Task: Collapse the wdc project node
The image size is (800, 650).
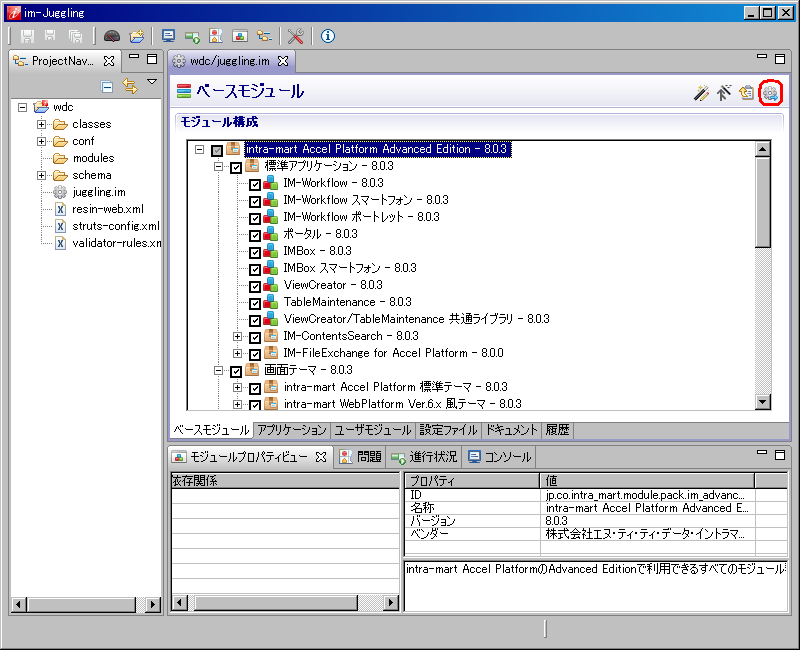Action: pos(22,107)
